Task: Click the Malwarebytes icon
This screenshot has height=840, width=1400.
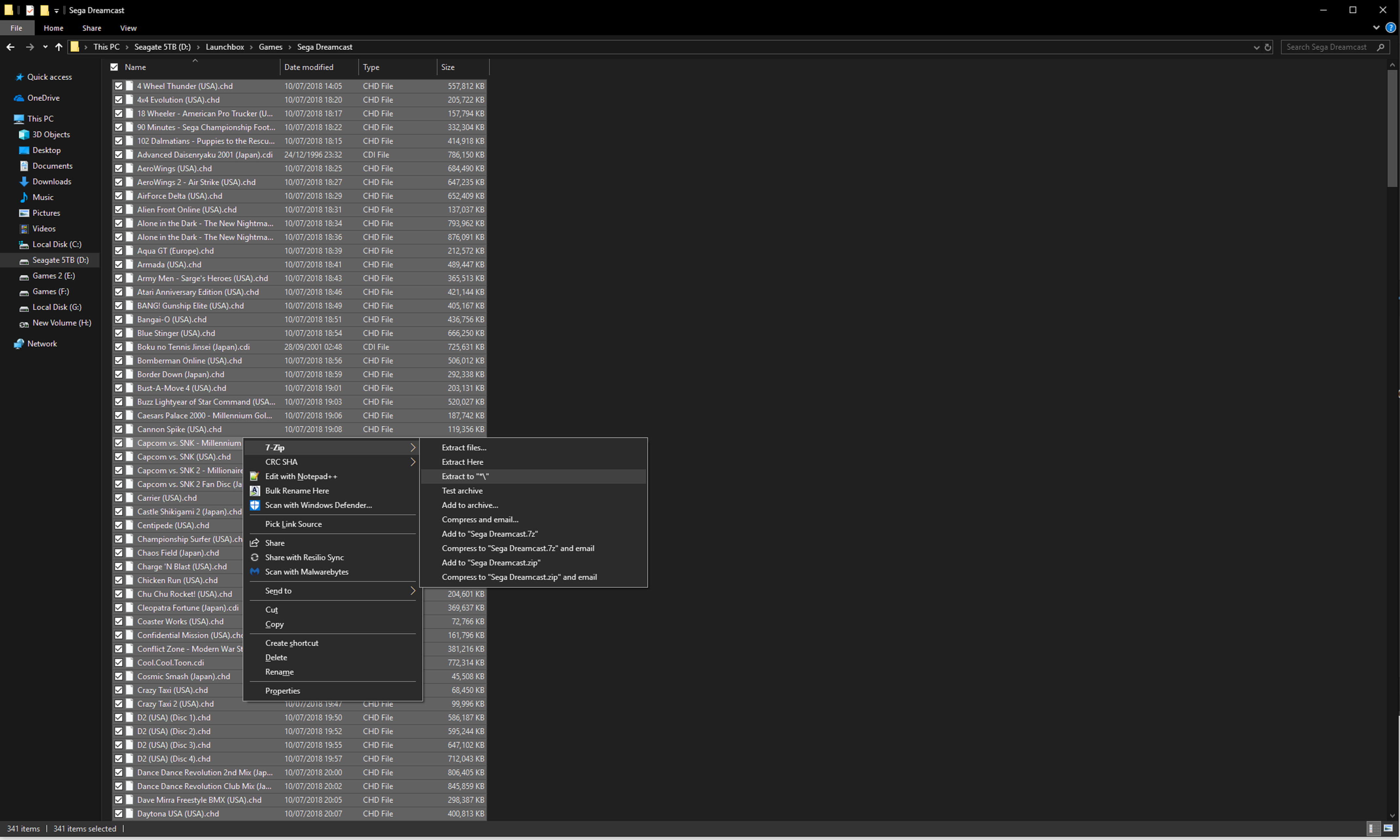Action: click(x=255, y=572)
